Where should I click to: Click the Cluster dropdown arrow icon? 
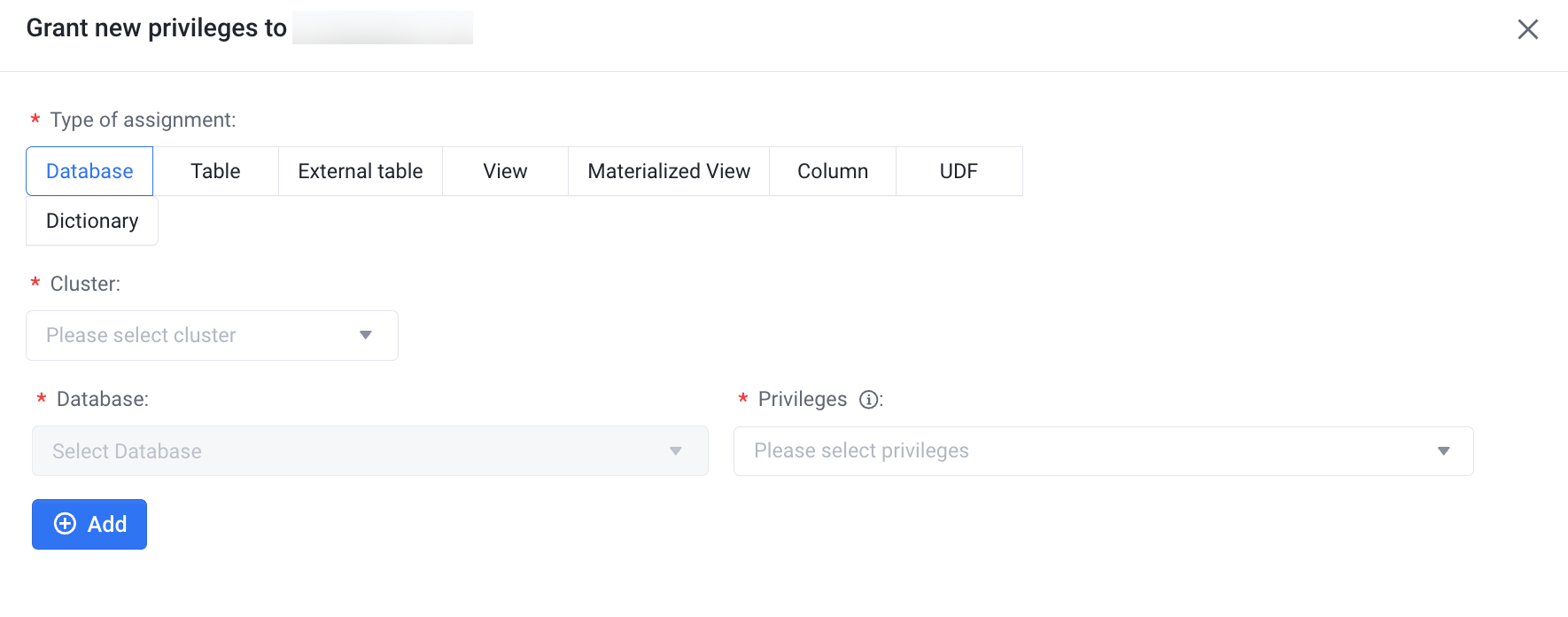click(366, 335)
